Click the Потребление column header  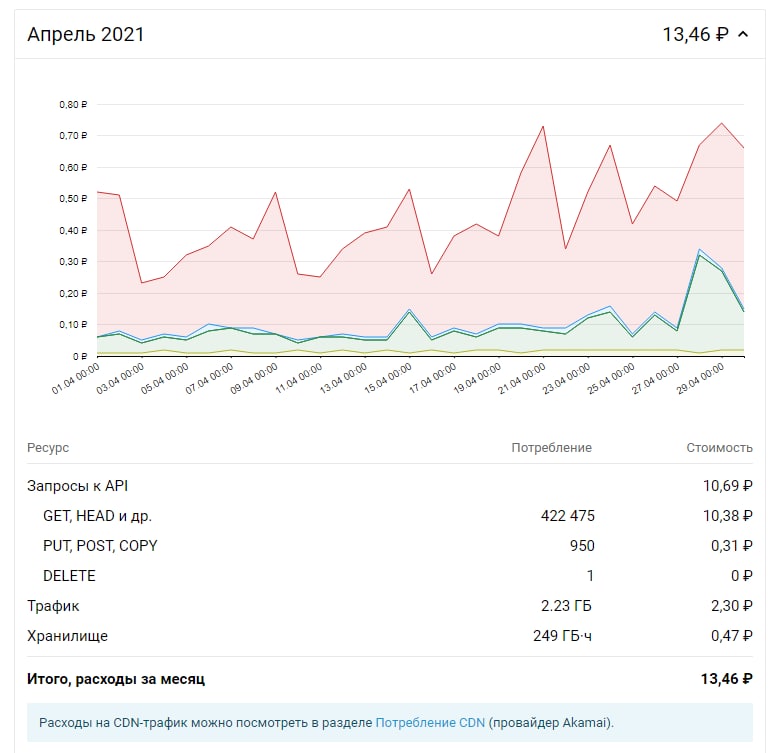tap(551, 448)
